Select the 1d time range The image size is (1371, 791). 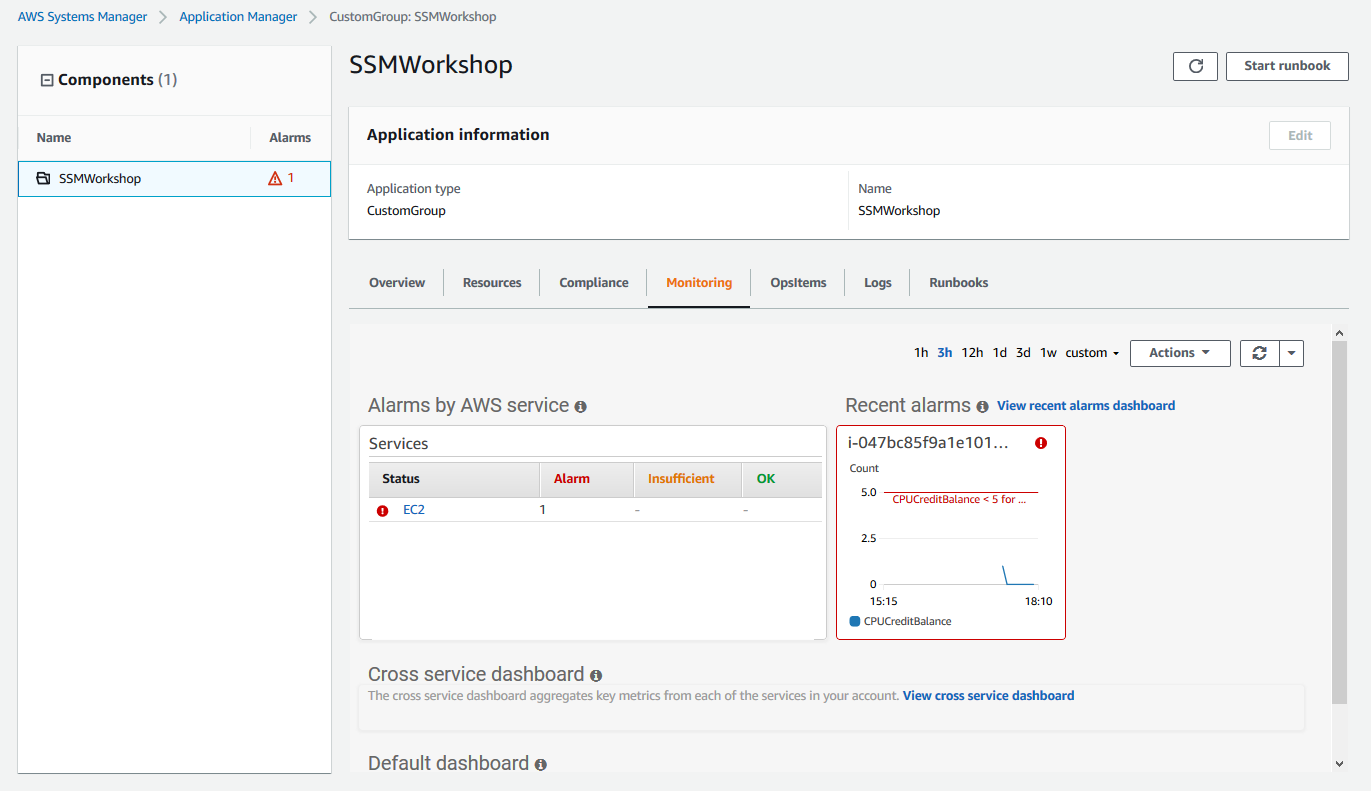(1000, 353)
